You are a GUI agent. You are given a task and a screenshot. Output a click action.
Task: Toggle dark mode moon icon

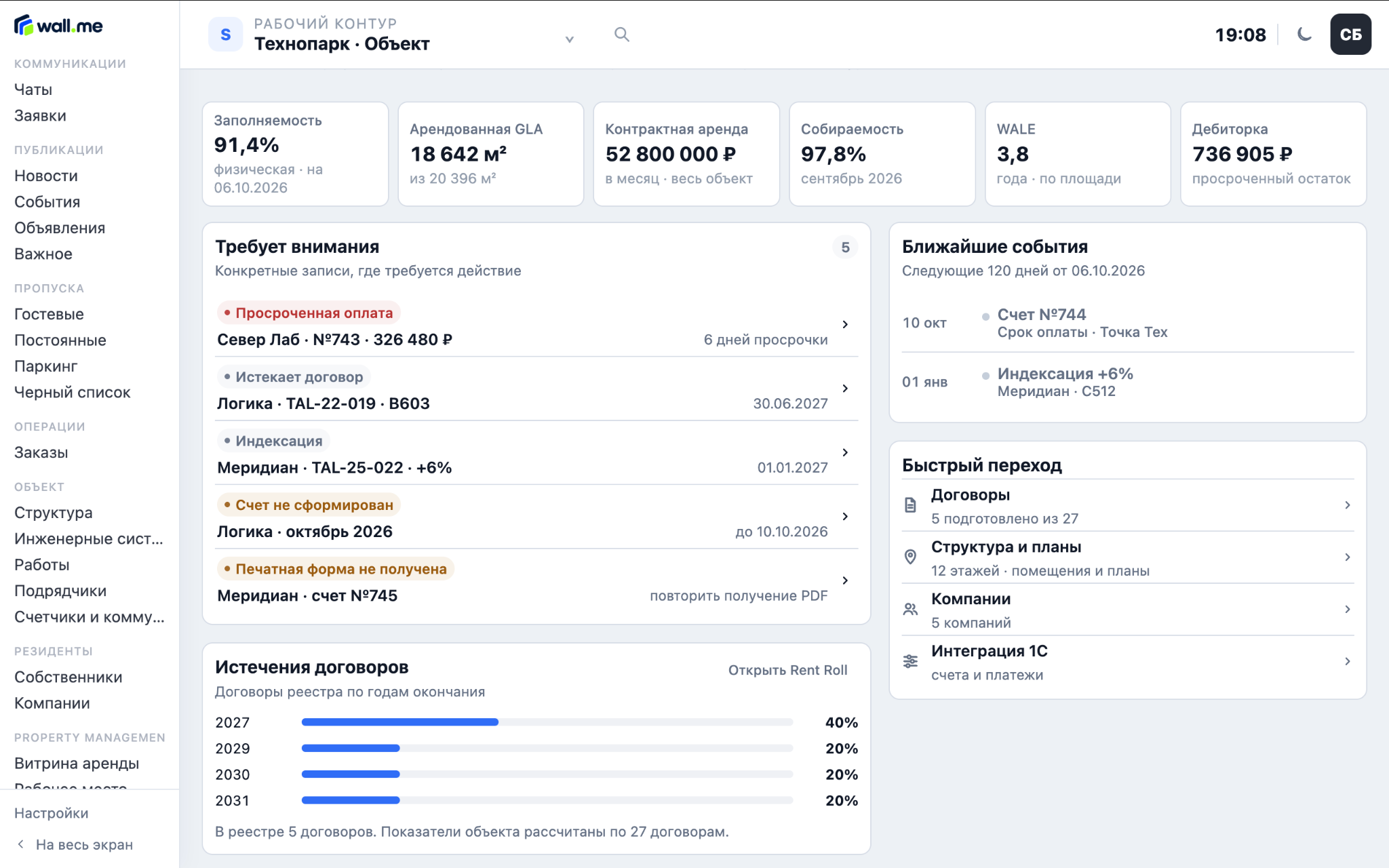point(1304,34)
